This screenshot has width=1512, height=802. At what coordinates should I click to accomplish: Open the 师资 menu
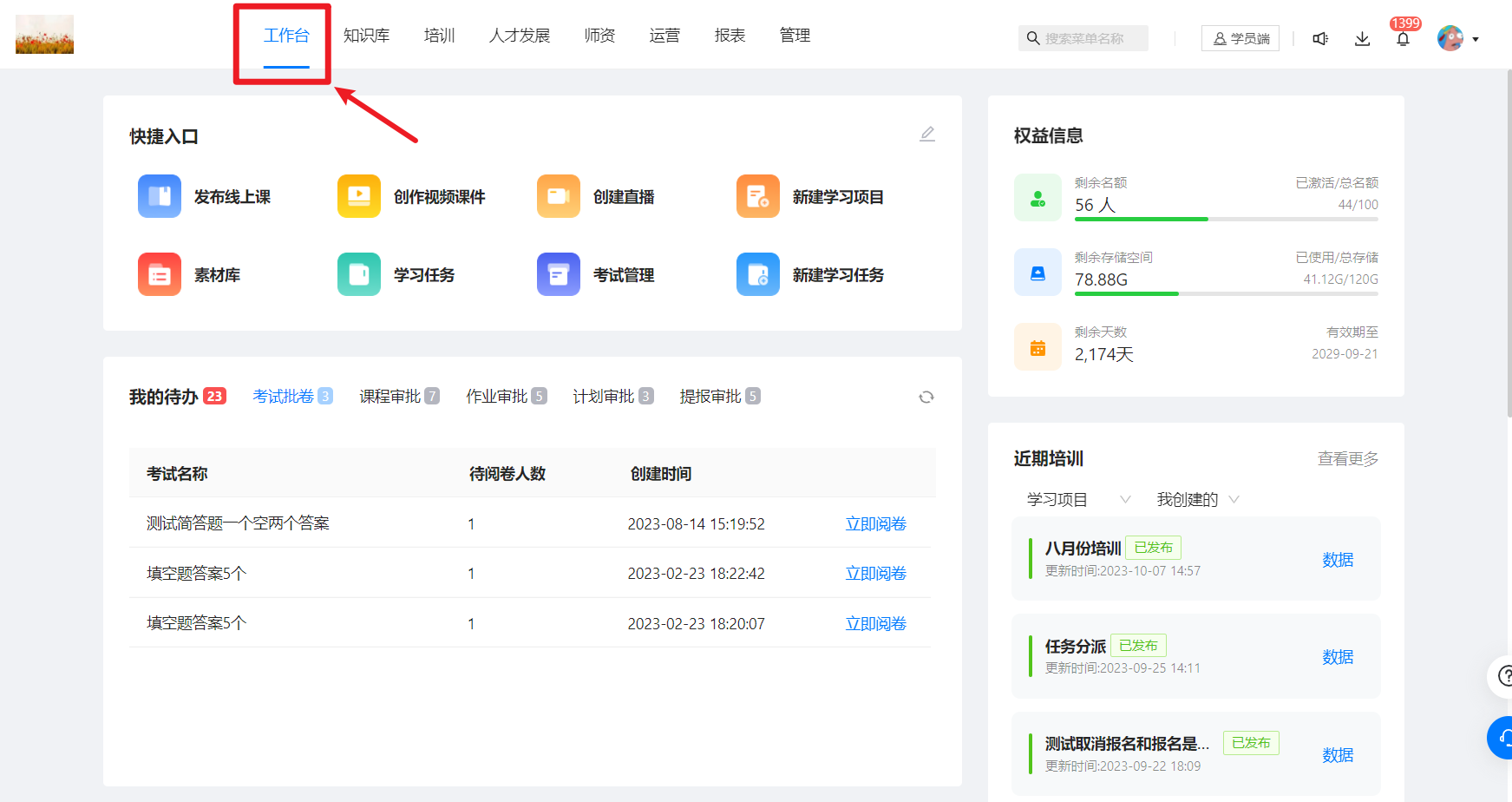[600, 36]
